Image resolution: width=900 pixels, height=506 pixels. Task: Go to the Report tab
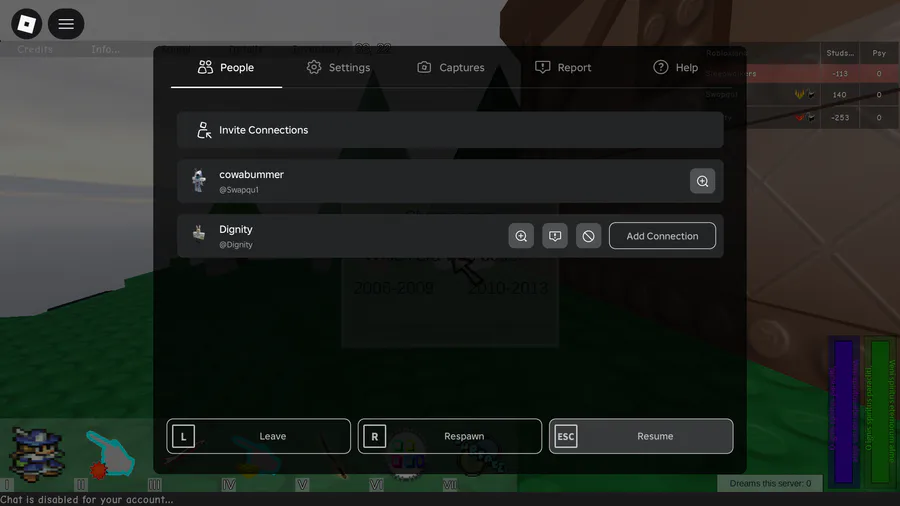click(563, 68)
